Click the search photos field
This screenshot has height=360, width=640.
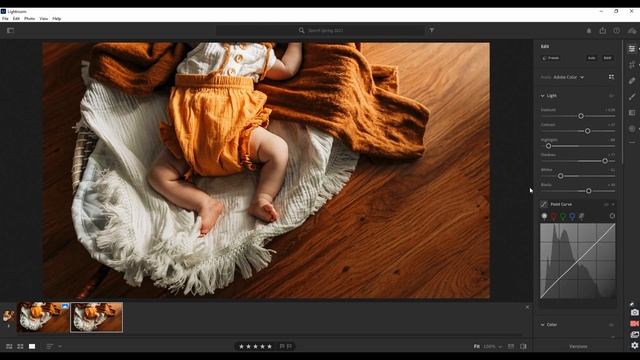[320, 30]
